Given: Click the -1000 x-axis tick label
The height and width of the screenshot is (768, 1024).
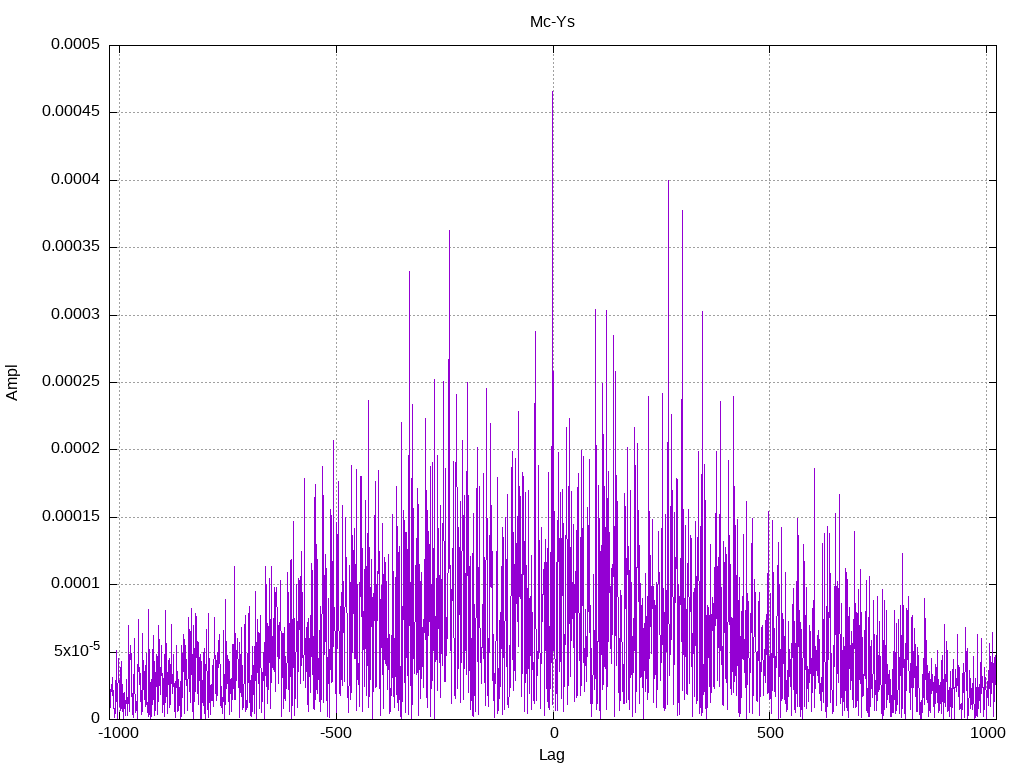Looking at the screenshot, I should point(118,733).
